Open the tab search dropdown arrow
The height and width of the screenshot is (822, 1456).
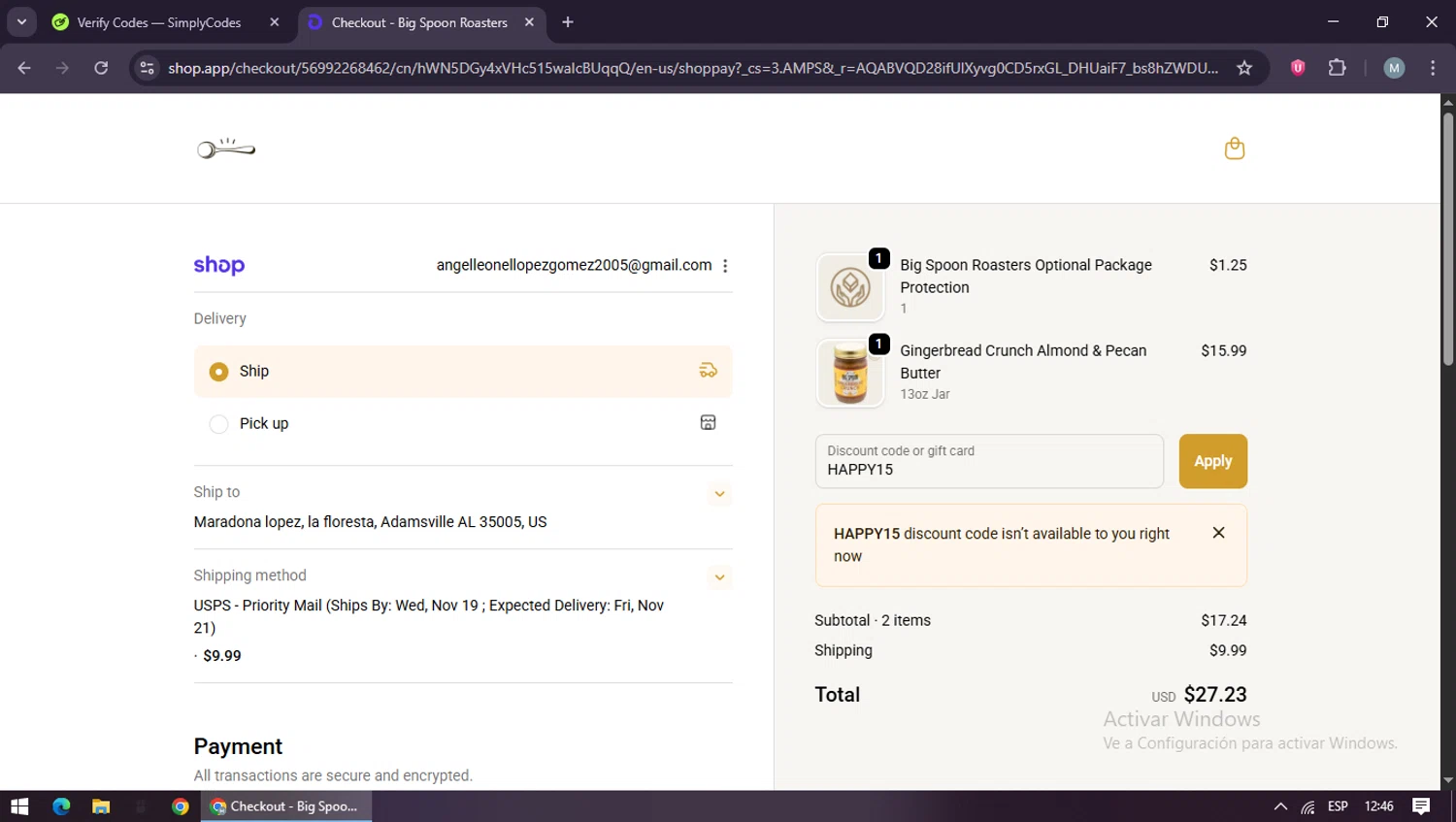[x=21, y=22]
